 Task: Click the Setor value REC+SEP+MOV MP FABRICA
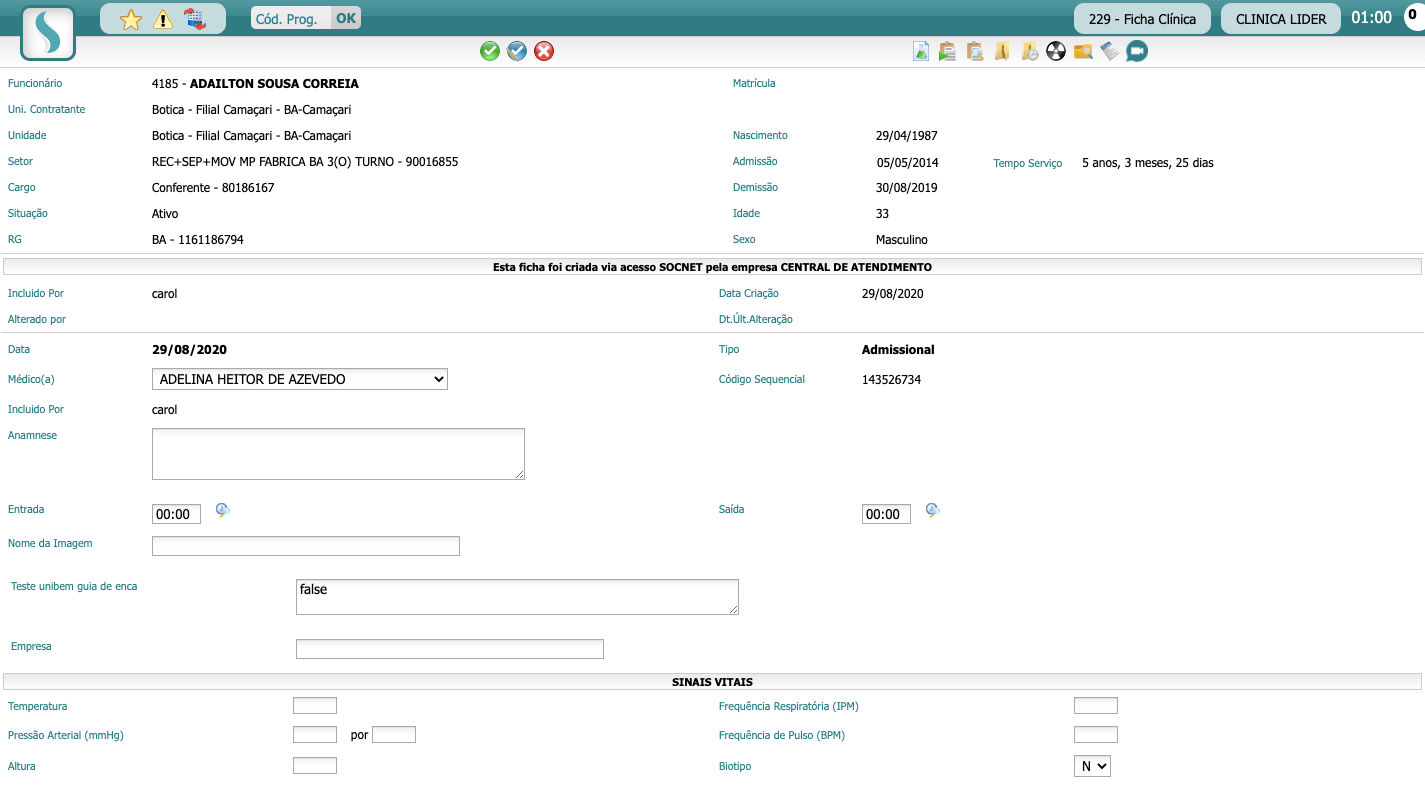tap(305, 162)
